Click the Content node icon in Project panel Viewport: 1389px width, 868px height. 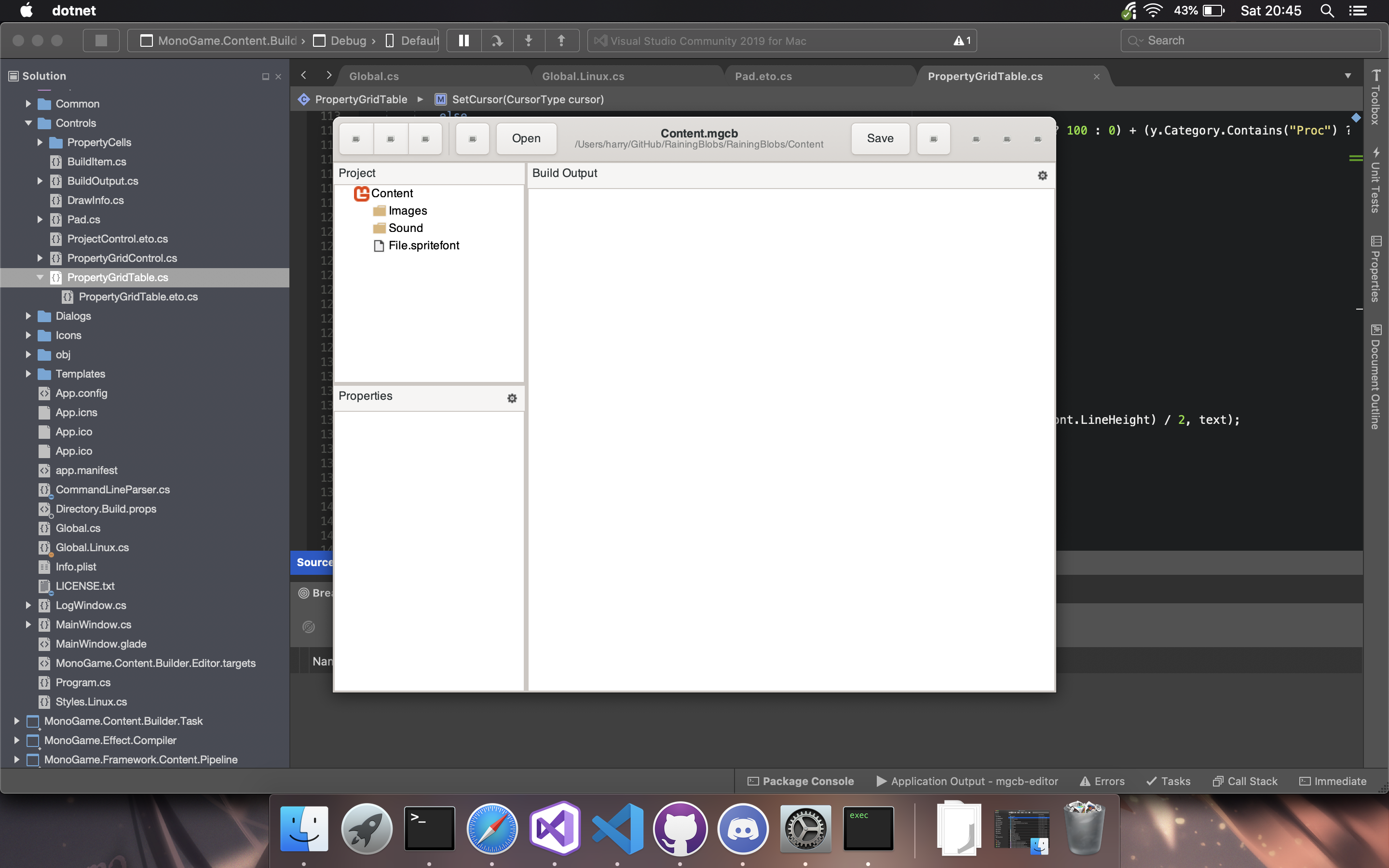click(361, 193)
